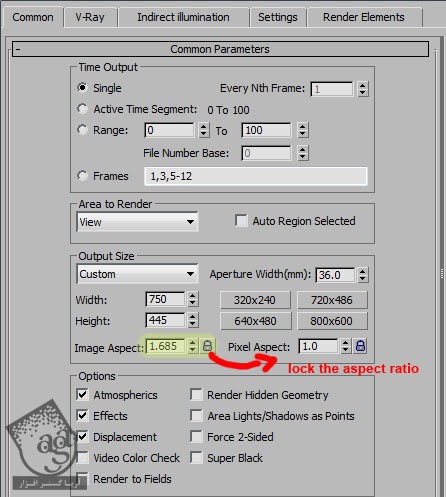446x497 pixels.
Task: Click the Aperture Width spinner arrows
Action: click(363, 275)
